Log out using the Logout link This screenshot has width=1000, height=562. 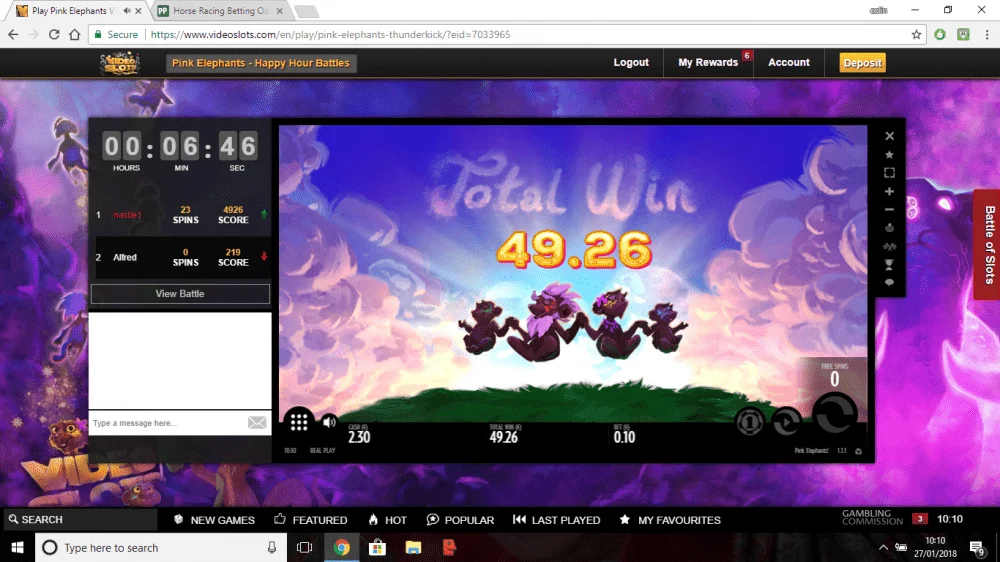(x=631, y=63)
